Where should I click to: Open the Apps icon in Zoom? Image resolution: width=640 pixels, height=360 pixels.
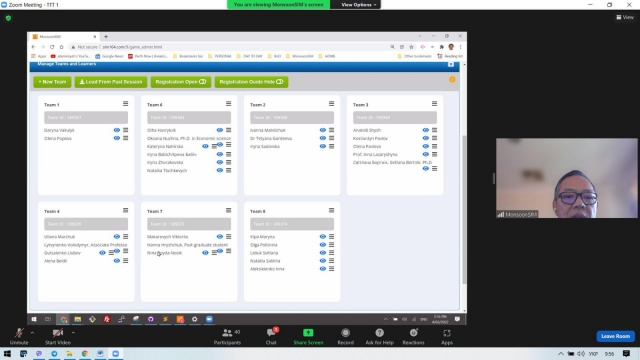coord(447,333)
